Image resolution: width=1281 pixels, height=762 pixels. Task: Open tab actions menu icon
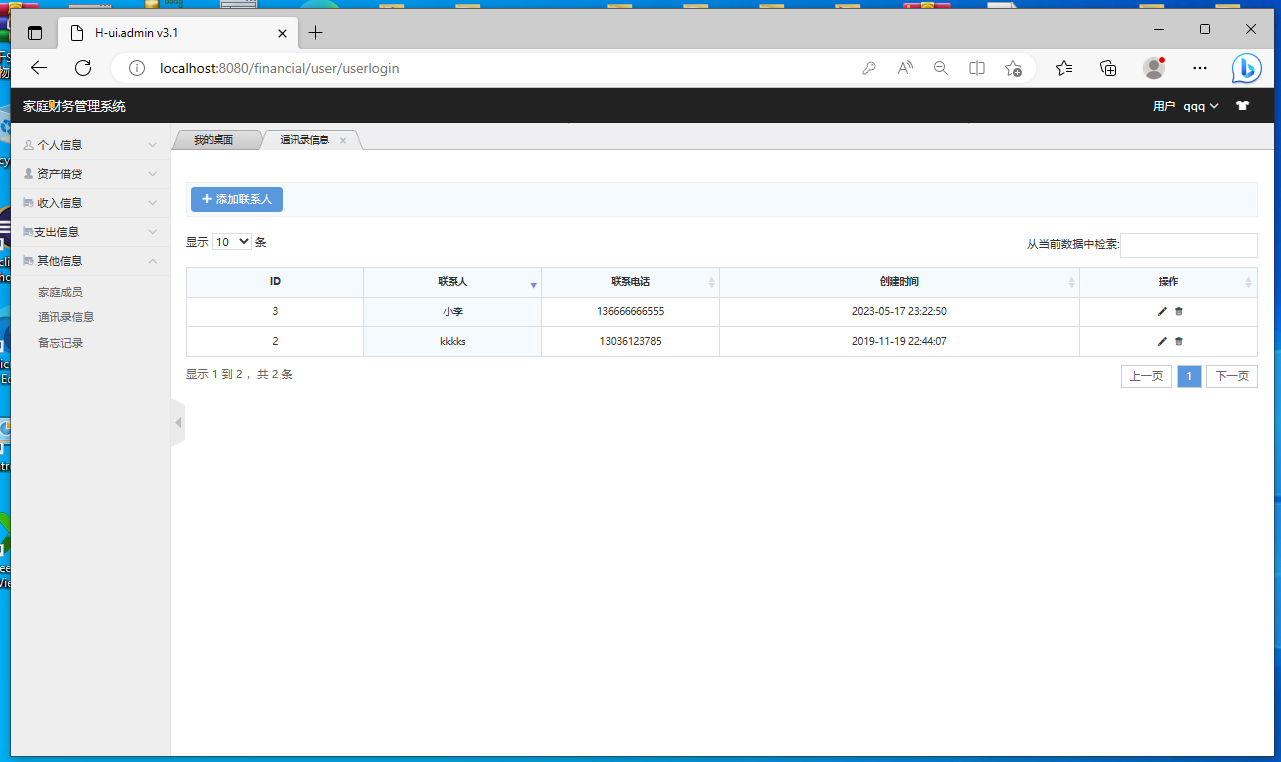click(35, 33)
